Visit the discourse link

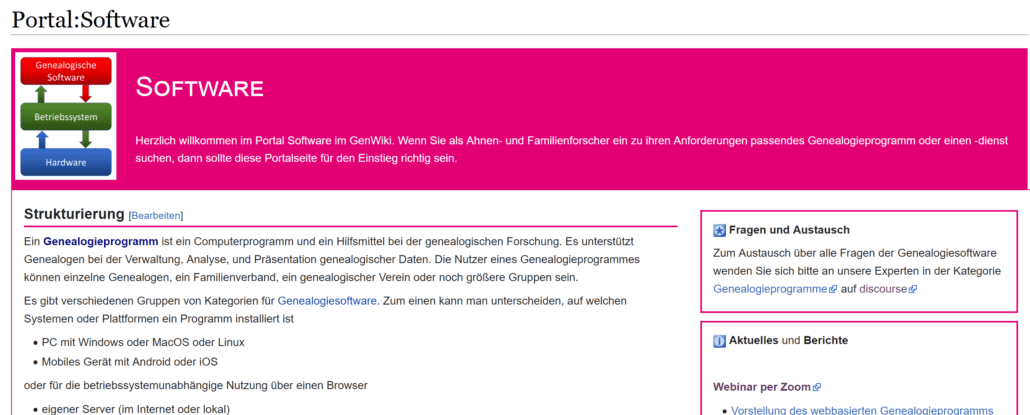pos(884,288)
